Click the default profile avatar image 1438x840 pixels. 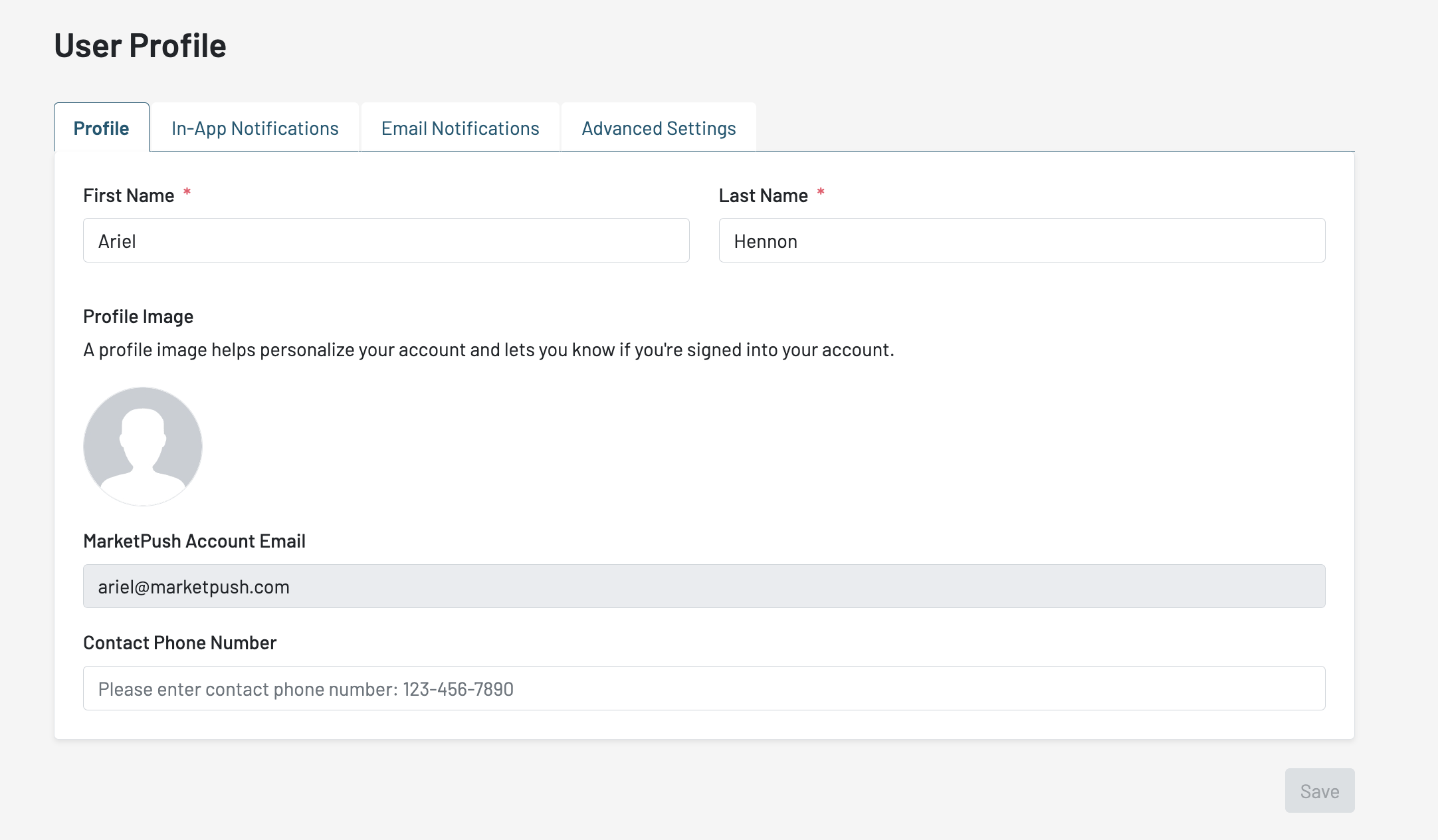pyautogui.click(x=143, y=447)
